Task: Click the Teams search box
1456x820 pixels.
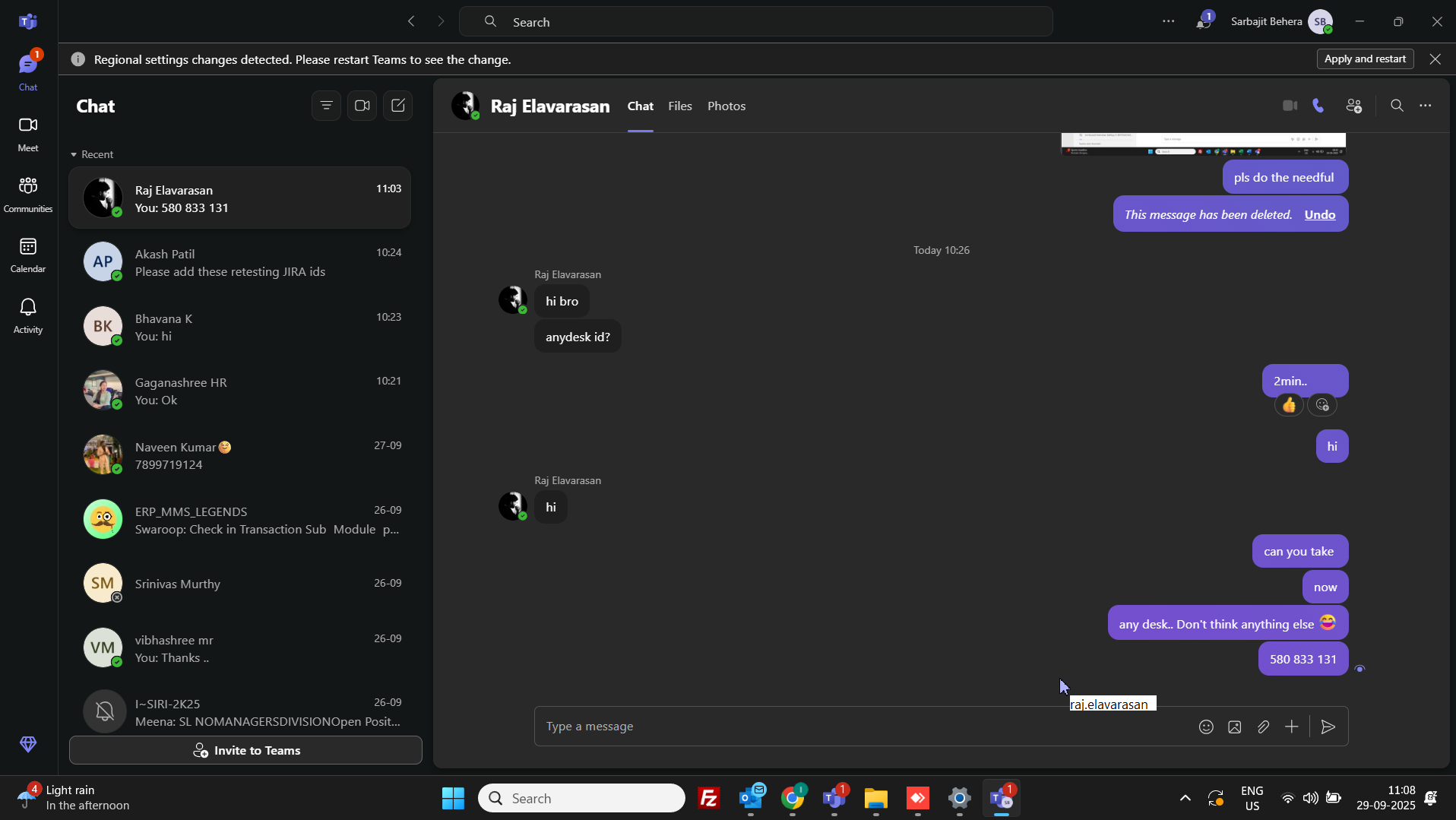Action: [x=755, y=21]
